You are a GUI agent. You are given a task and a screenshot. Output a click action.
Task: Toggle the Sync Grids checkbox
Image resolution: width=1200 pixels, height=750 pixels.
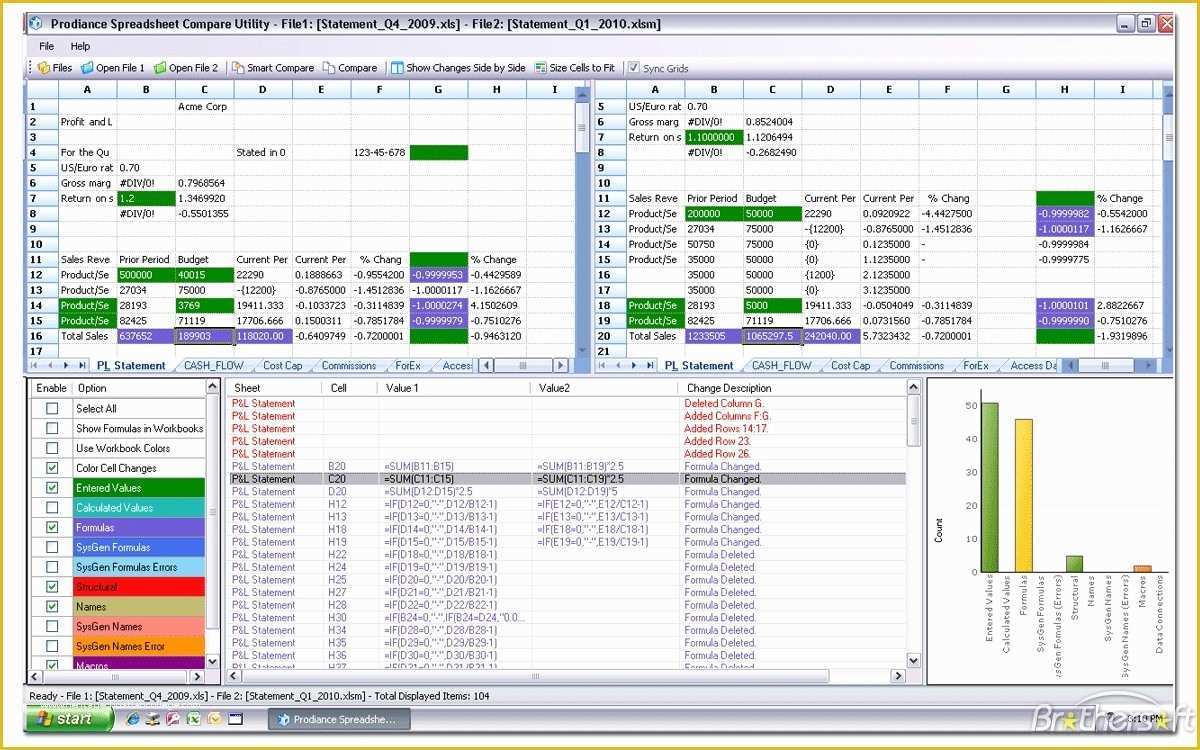[633, 68]
